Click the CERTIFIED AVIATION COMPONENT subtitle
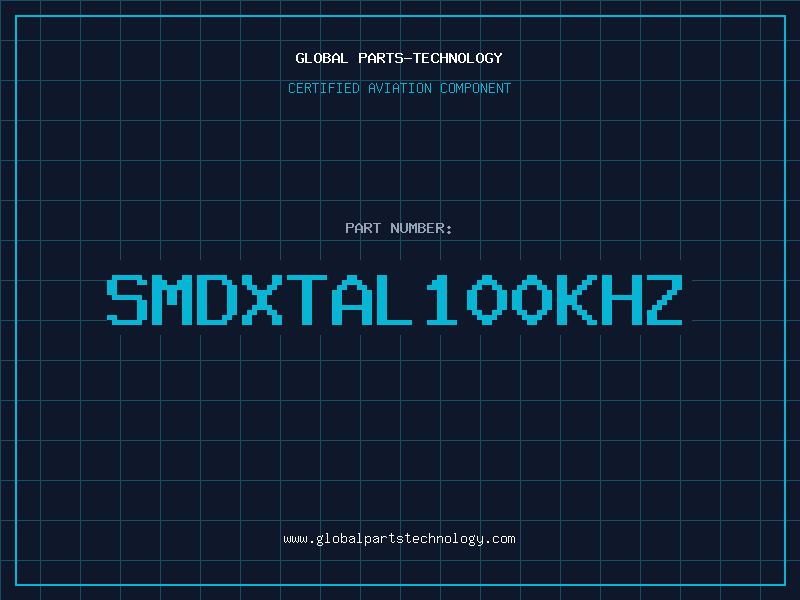The height and width of the screenshot is (600, 800). point(399,88)
